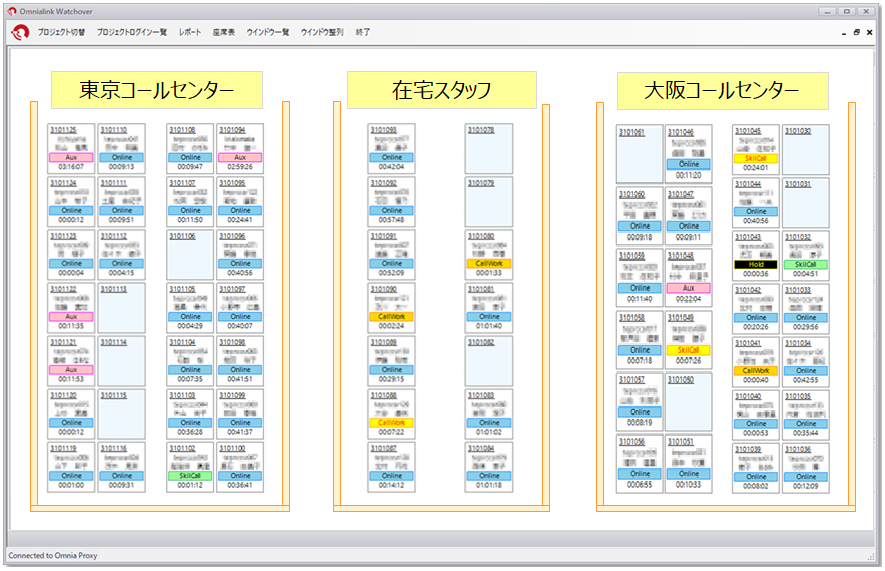Open seat ID link 3101036
Screen dimensions: 885x571
click(798, 450)
